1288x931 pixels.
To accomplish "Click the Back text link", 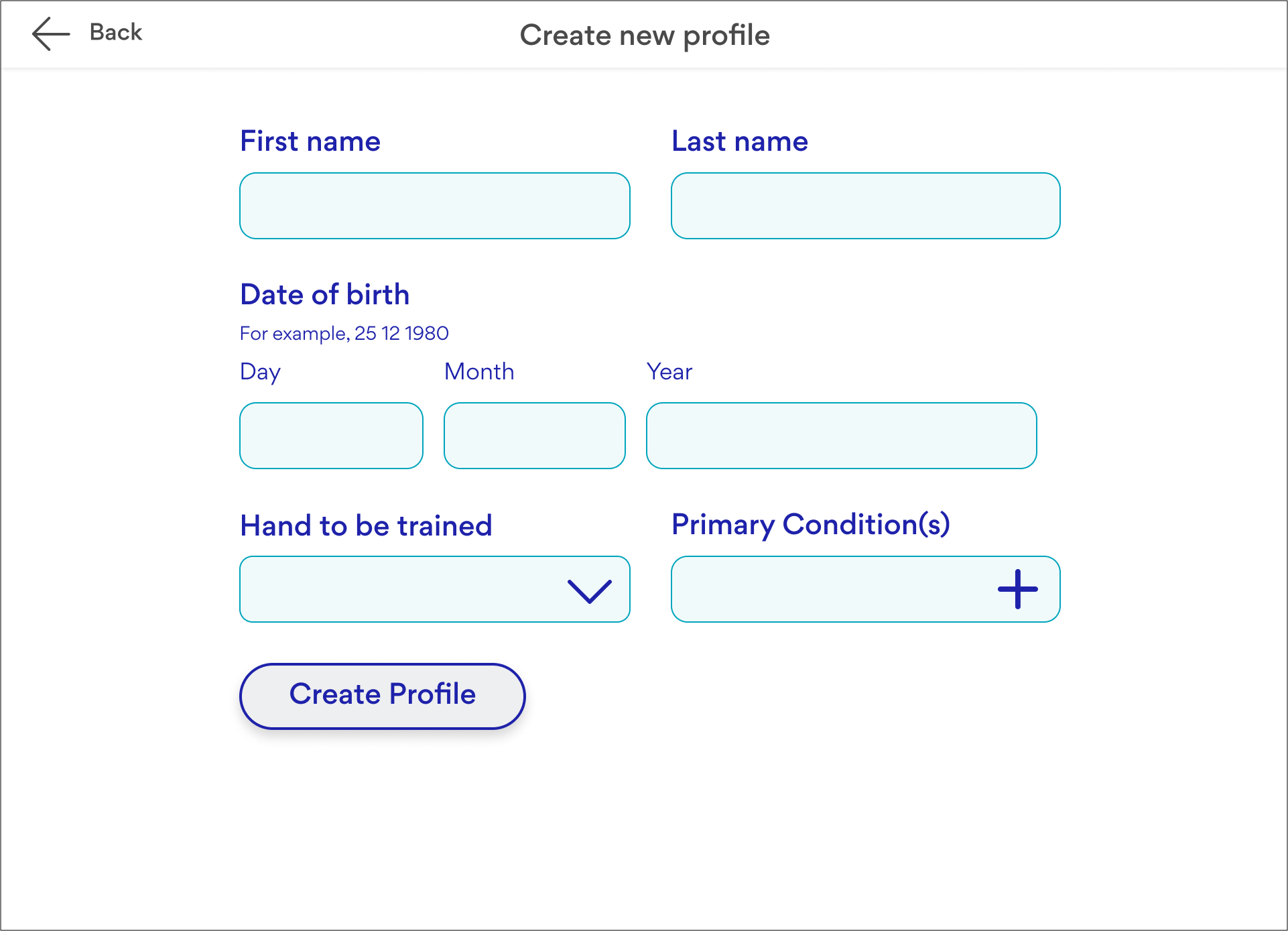I will coord(116,32).
